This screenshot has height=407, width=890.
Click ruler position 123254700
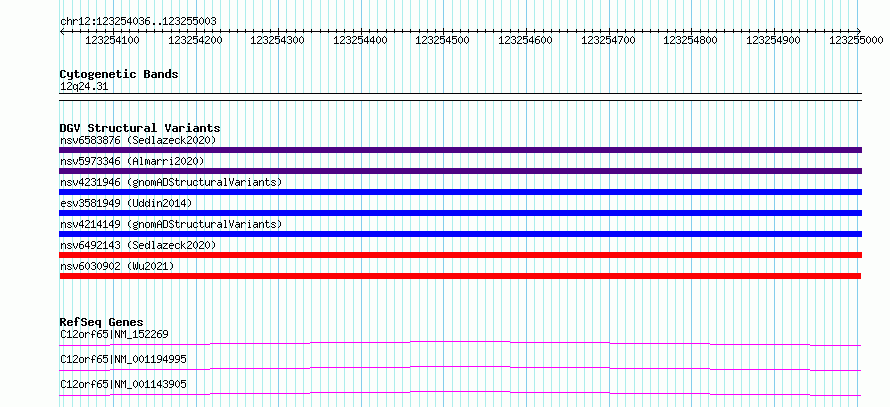(608, 40)
